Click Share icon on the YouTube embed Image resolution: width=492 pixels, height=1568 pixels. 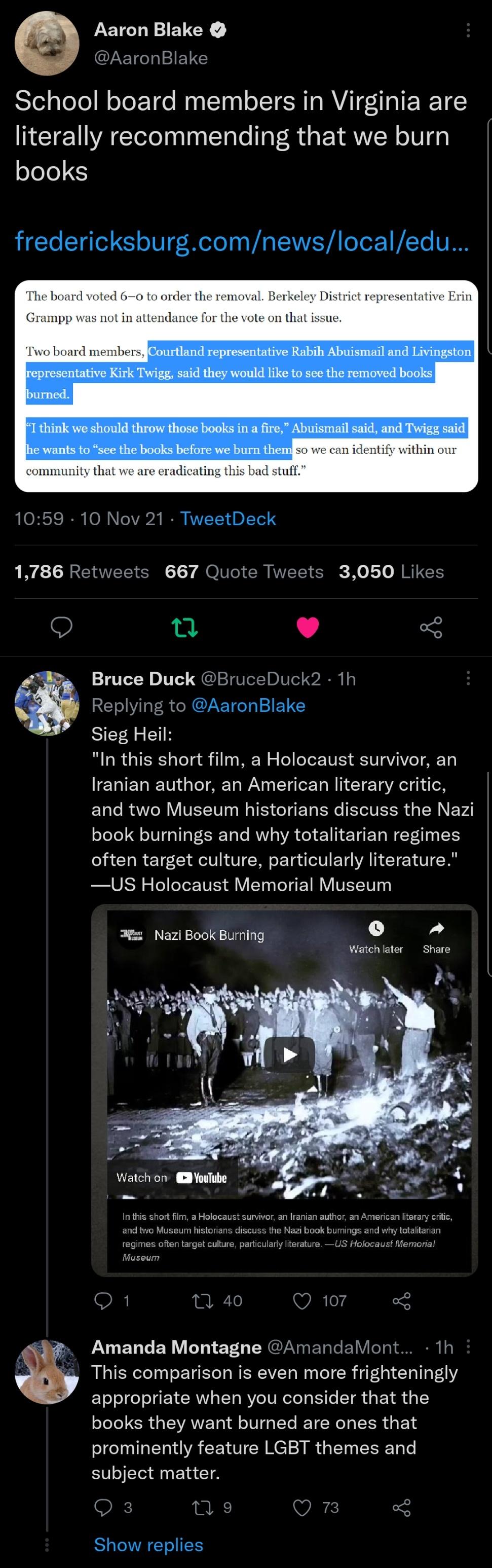436,936
